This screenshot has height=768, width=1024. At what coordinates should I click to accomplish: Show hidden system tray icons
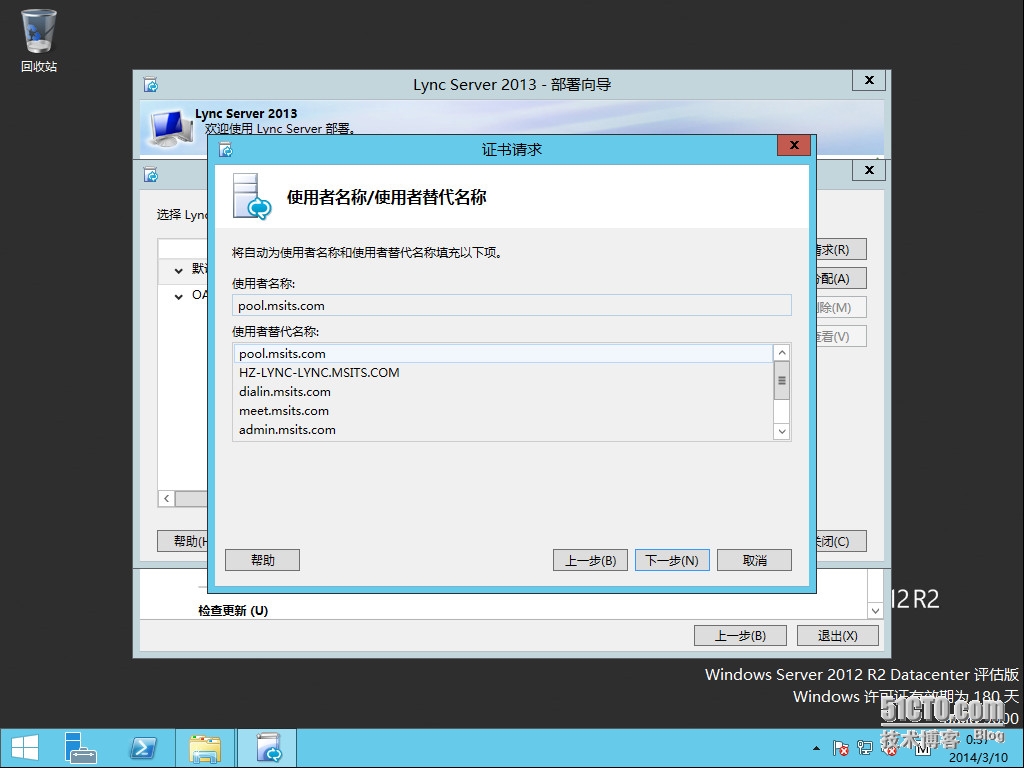click(x=816, y=748)
